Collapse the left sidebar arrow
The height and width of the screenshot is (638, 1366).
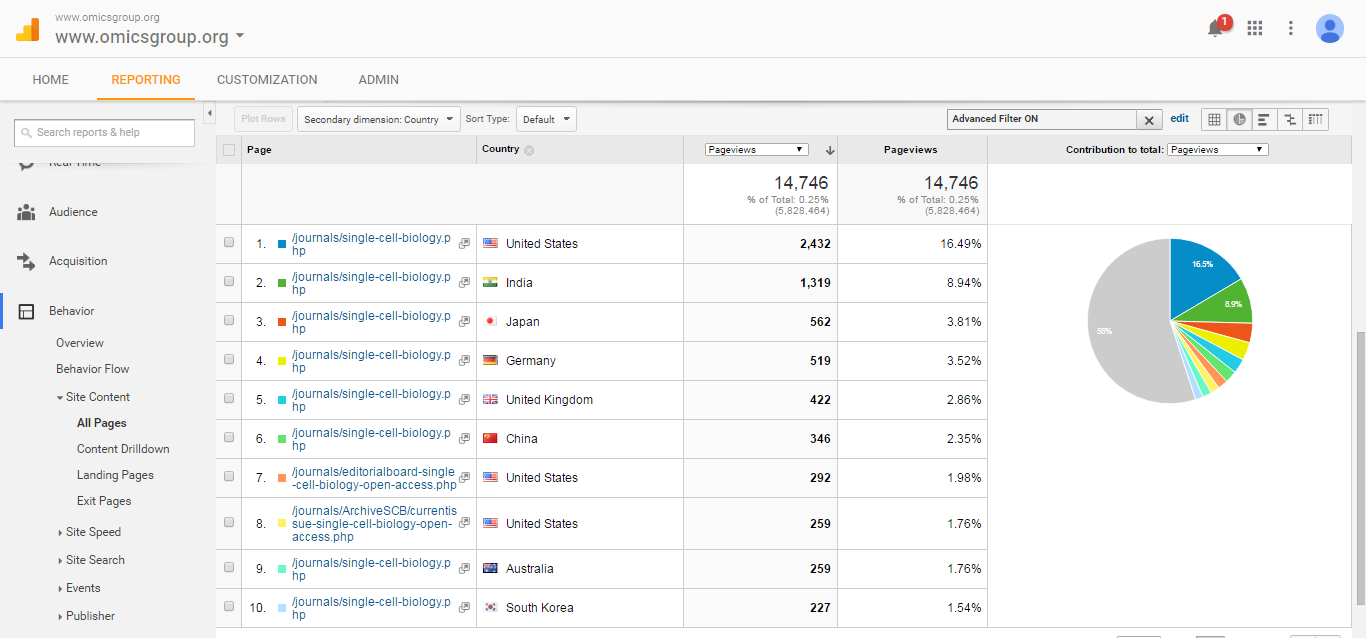pyautogui.click(x=210, y=114)
